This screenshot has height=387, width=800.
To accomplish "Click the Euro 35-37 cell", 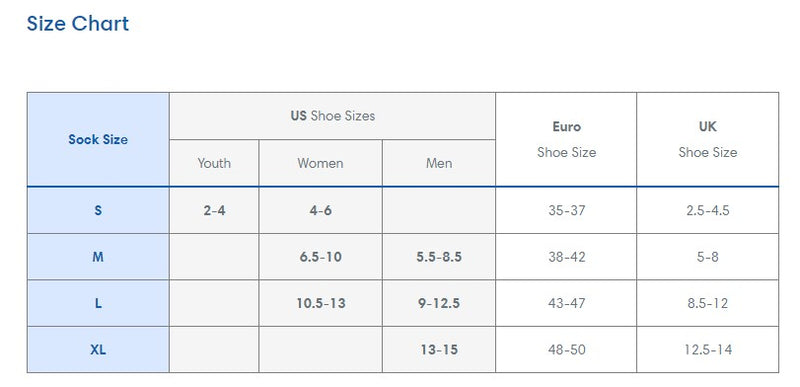I will 566,210.
